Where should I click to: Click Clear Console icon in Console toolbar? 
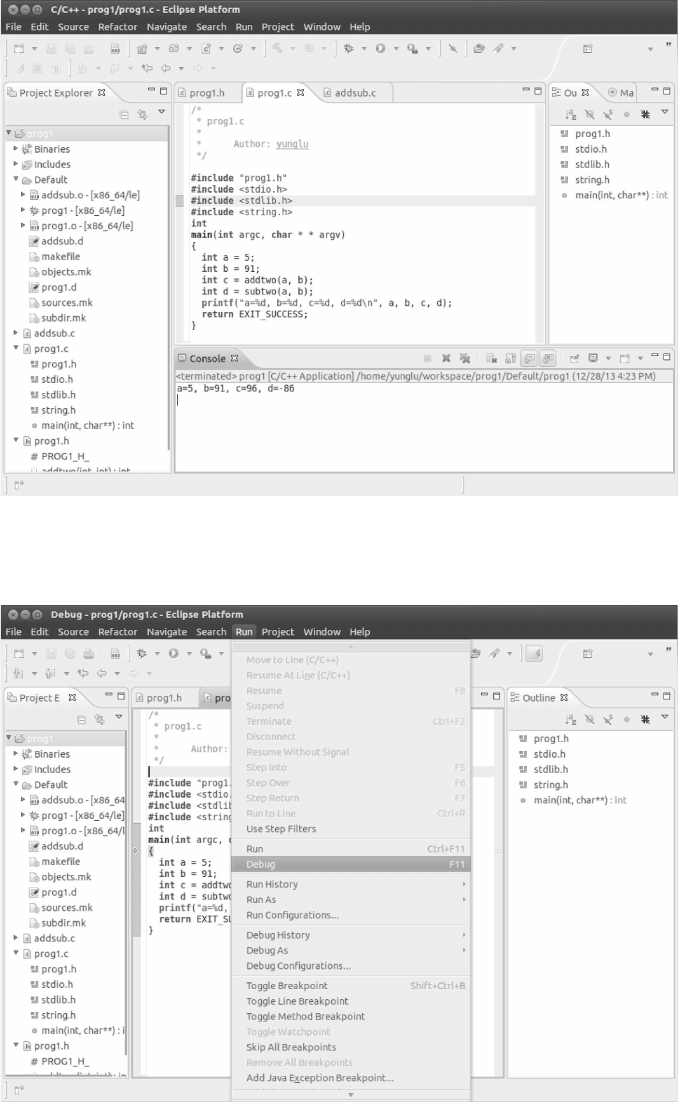coord(491,358)
